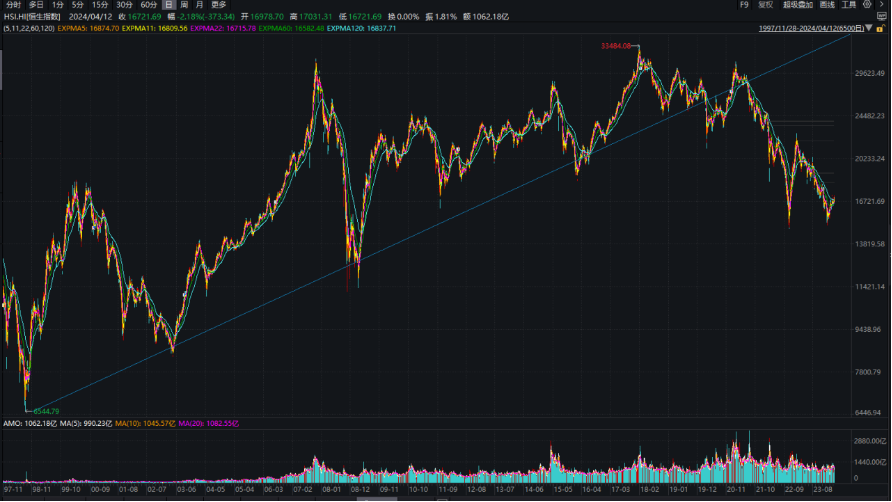Screen dimensions: 892x502
Task: Select the 分时 intraday view
Action: [13, 5]
